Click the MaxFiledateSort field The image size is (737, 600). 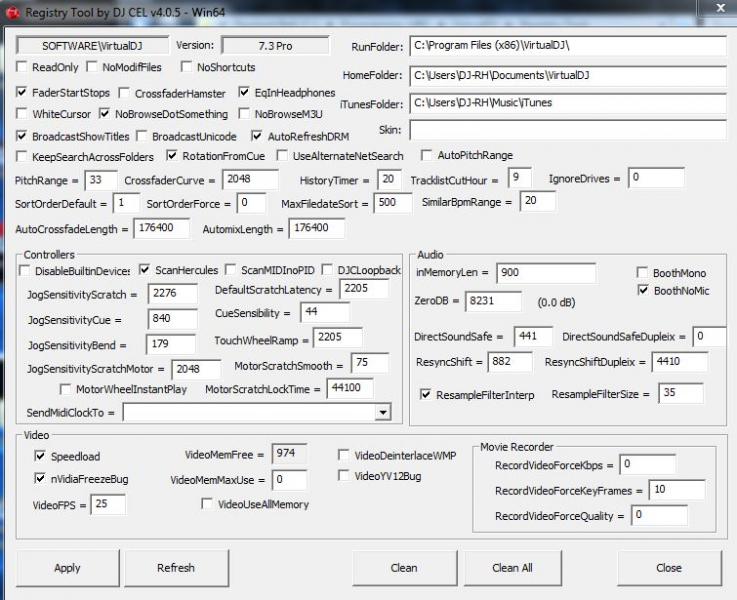pos(393,203)
